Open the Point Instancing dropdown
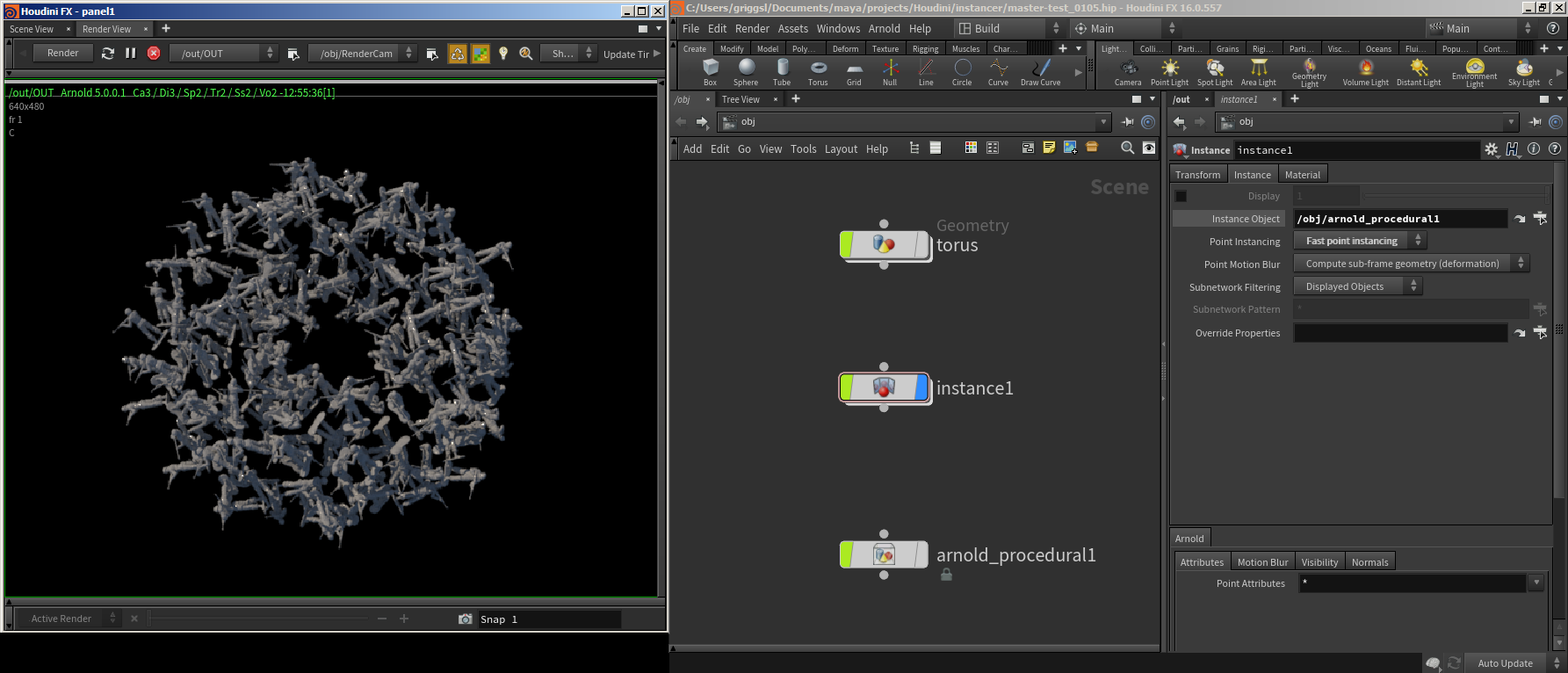 (1360, 241)
